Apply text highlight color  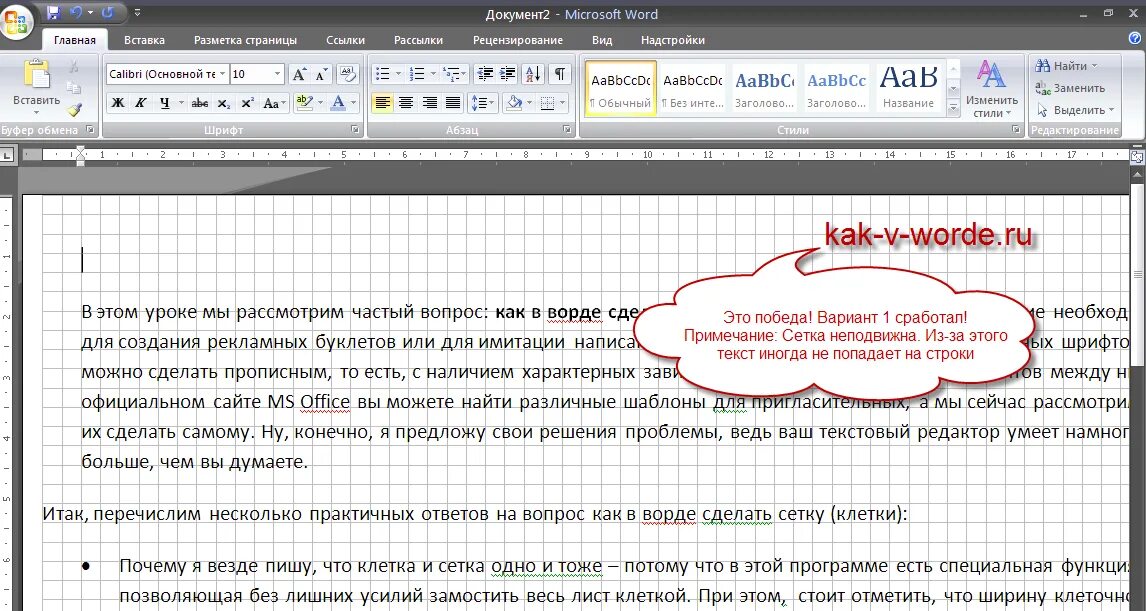click(304, 103)
